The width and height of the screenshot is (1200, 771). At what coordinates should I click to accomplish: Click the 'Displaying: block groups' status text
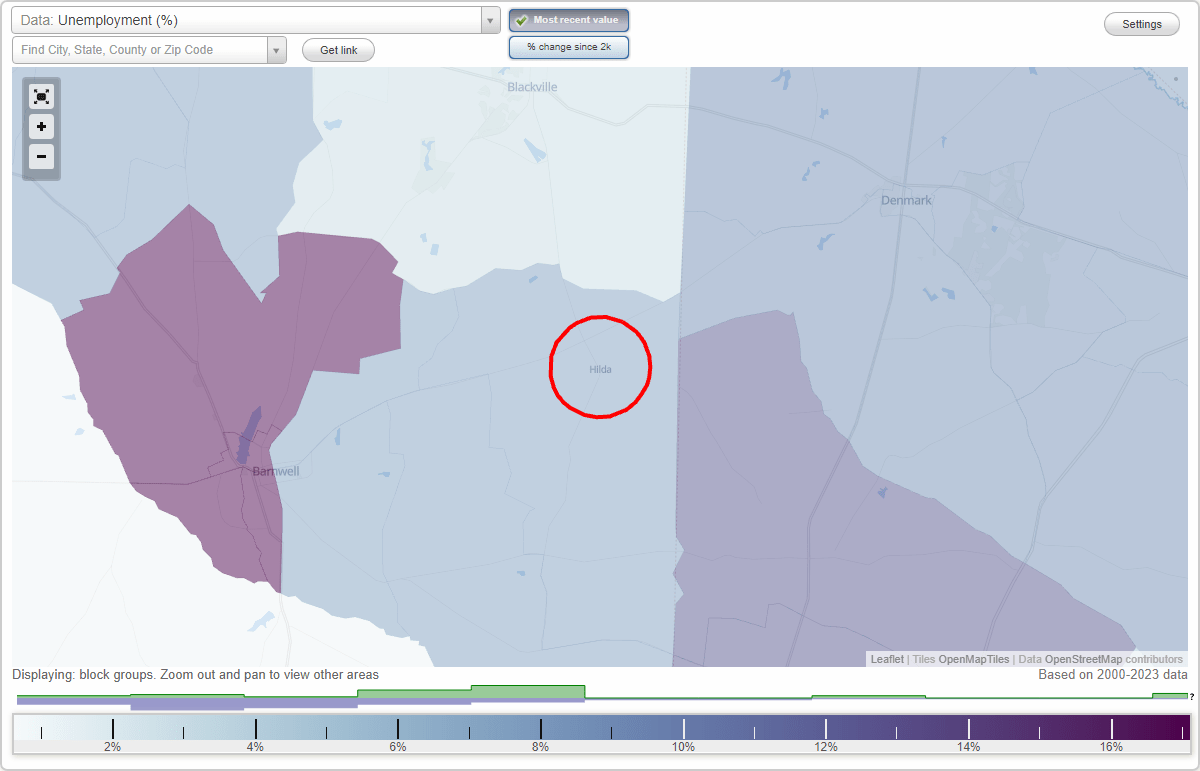point(195,675)
